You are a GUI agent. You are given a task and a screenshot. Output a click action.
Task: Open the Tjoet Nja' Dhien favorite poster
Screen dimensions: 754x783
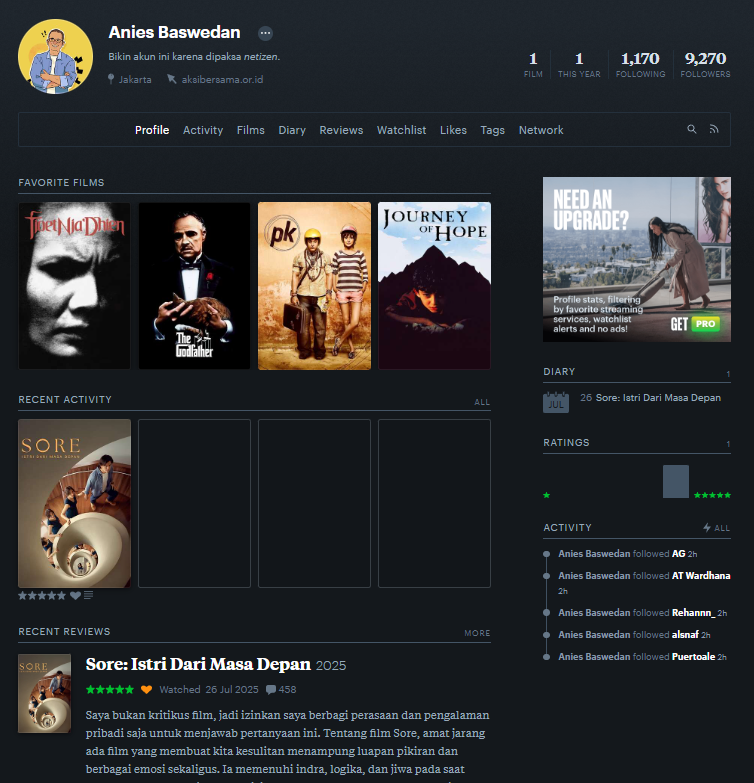(x=74, y=286)
